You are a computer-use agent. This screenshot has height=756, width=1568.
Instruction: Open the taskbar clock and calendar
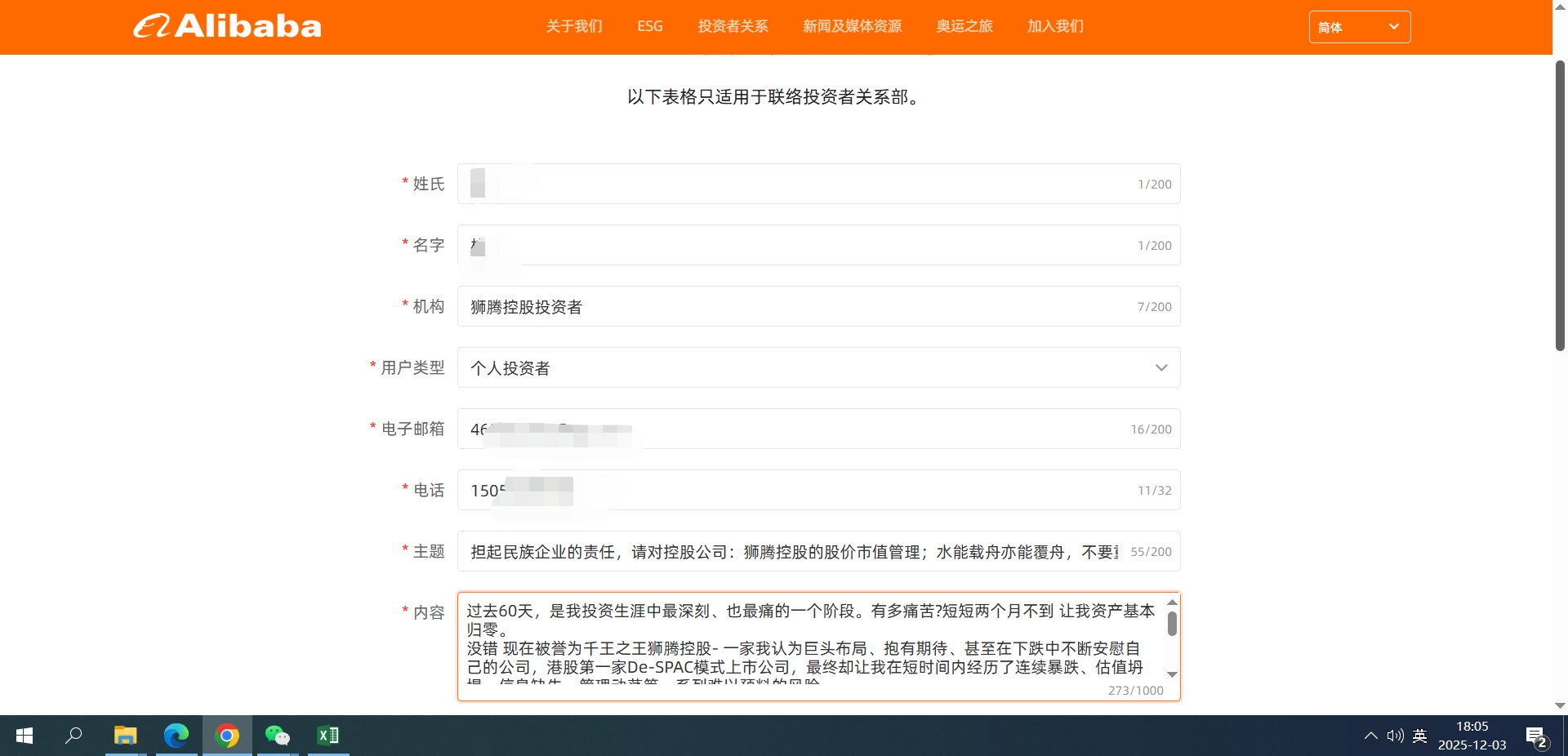point(1472,736)
